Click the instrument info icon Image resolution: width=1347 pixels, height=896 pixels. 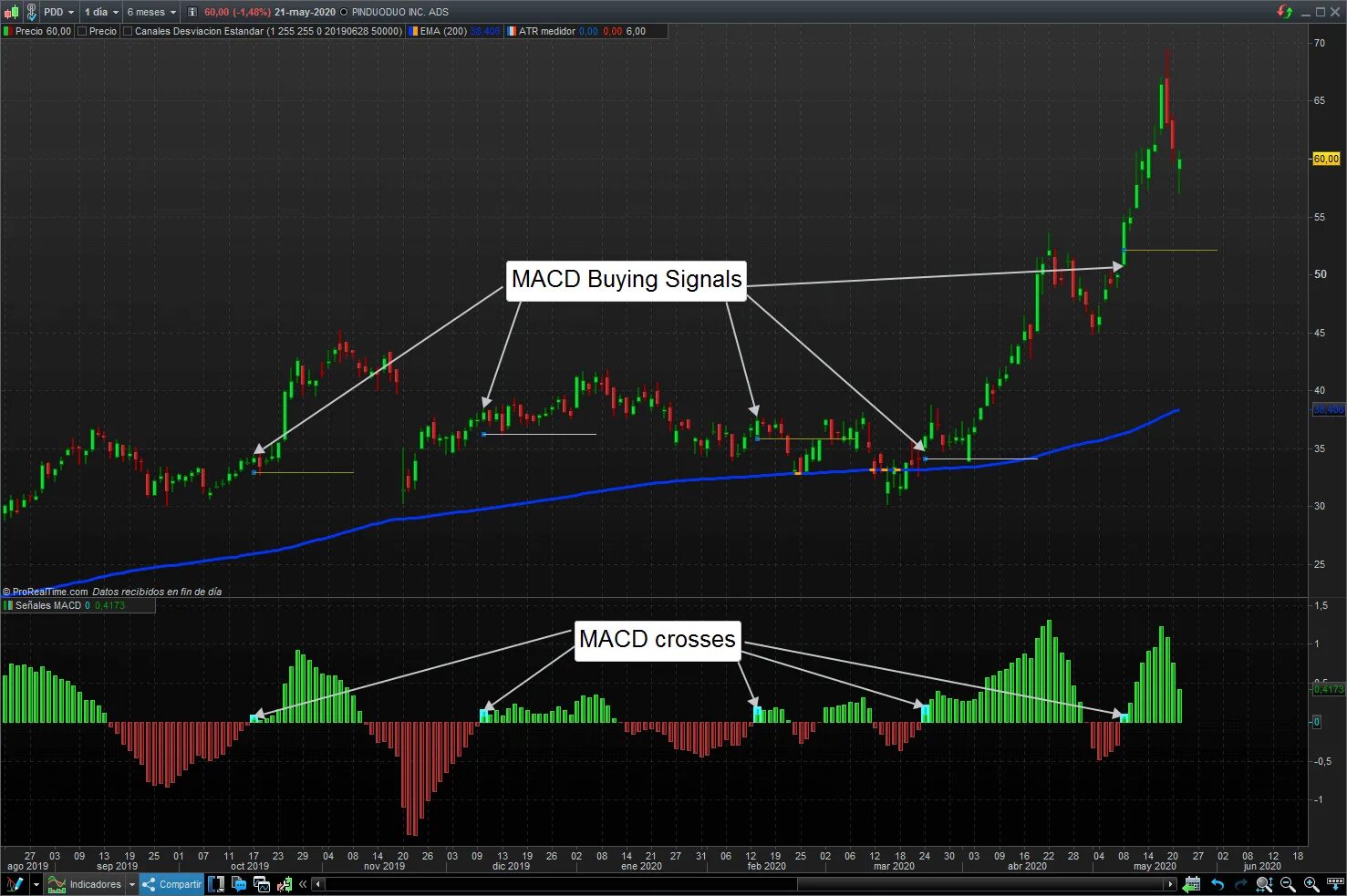(192, 12)
